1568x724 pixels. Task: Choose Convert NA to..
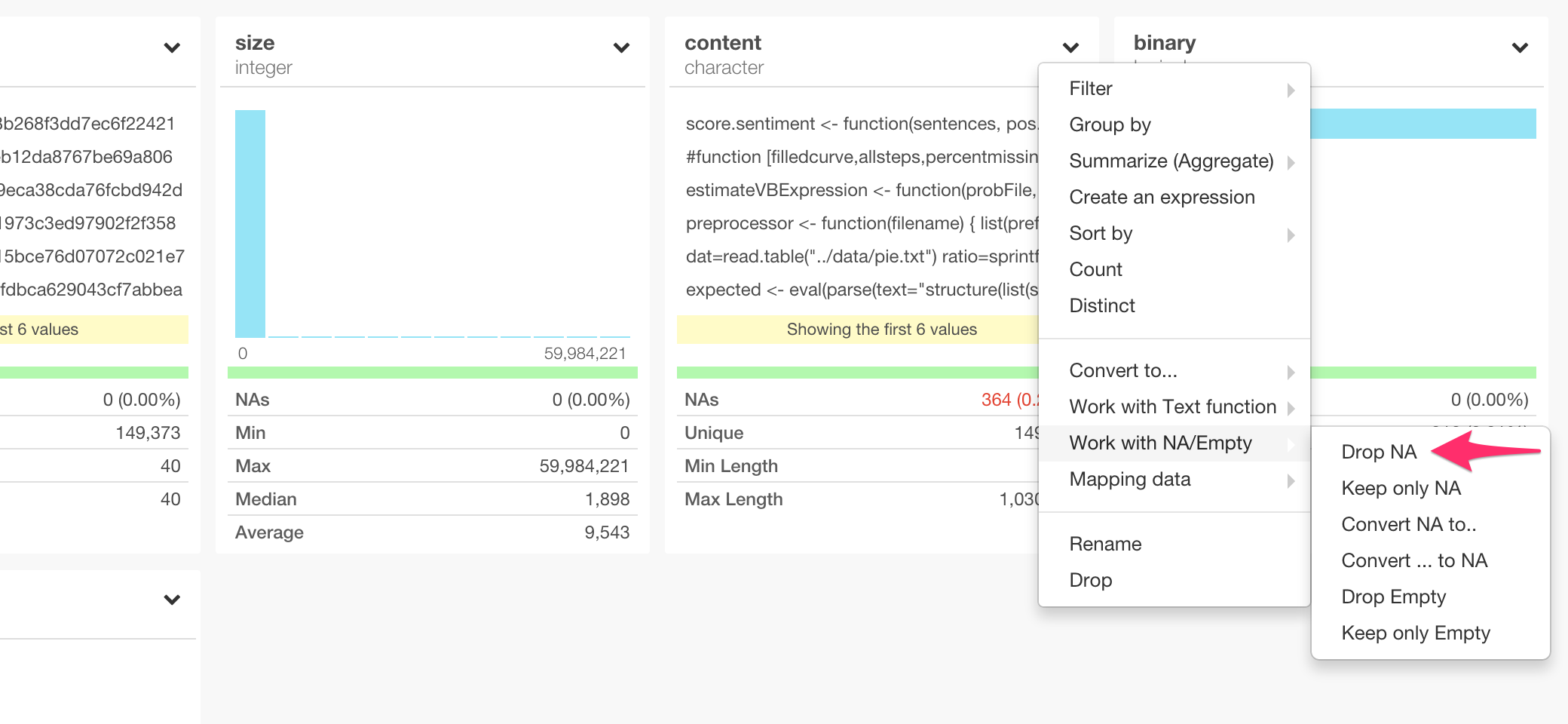click(1407, 524)
